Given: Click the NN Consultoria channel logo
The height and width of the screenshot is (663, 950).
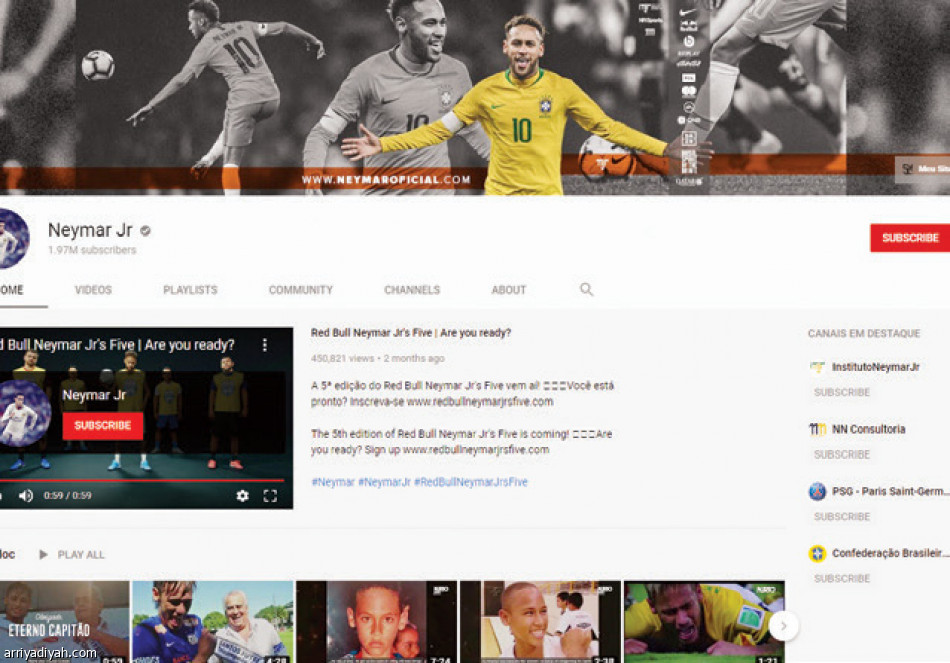Looking at the screenshot, I should [817, 429].
